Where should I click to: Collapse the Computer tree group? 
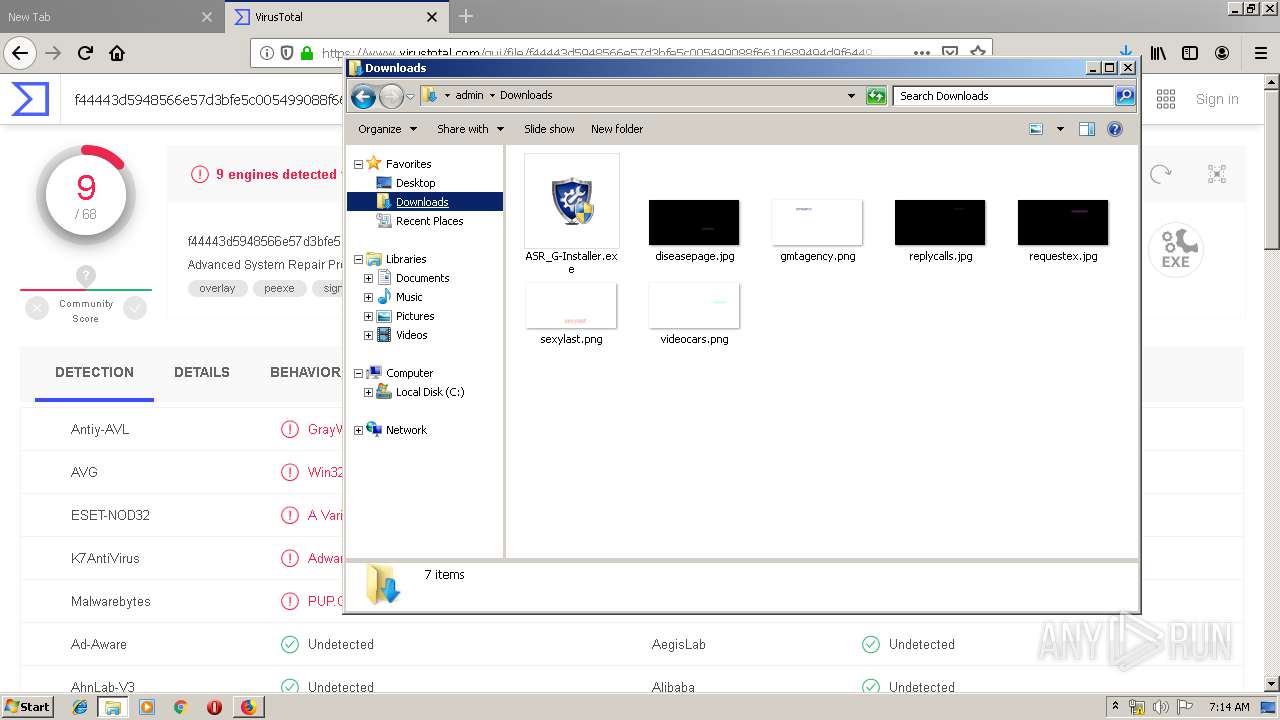(x=358, y=373)
